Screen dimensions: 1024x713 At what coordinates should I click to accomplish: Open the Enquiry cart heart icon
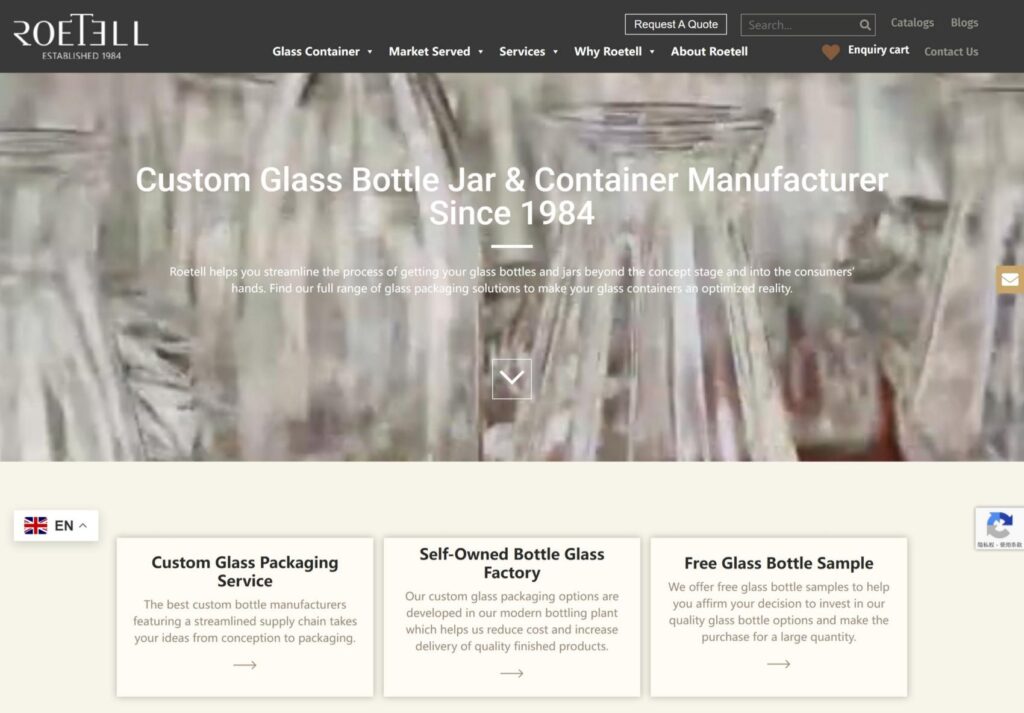click(x=831, y=52)
